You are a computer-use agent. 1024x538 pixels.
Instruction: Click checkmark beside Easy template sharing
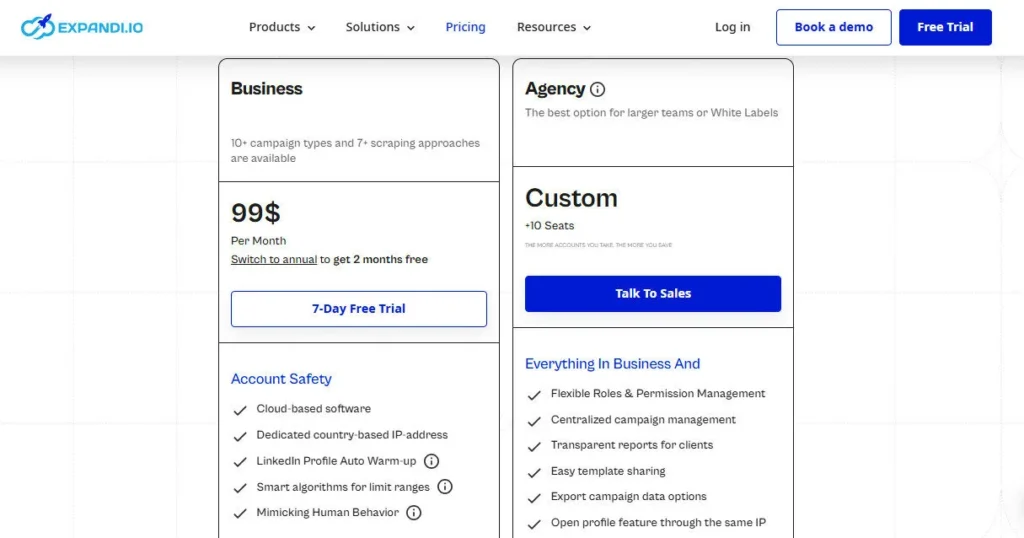[x=534, y=472]
